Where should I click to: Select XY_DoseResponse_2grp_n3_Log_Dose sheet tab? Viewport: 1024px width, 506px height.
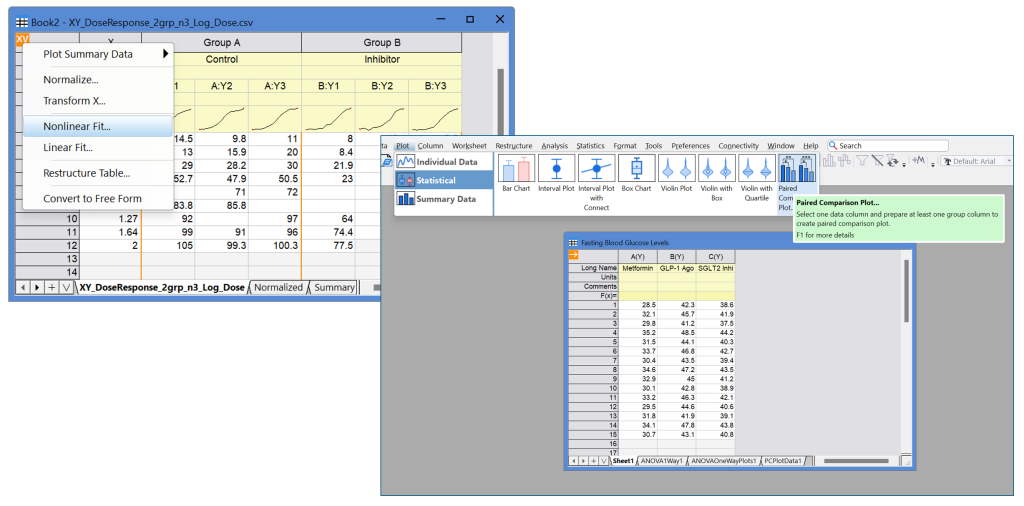pos(161,287)
